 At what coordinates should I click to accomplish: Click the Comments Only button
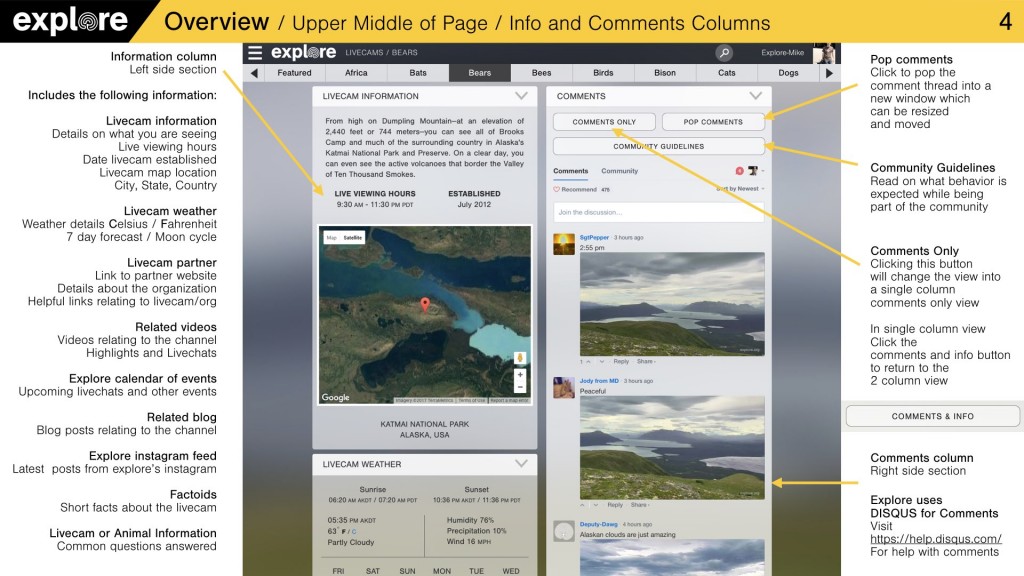click(604, 122)
